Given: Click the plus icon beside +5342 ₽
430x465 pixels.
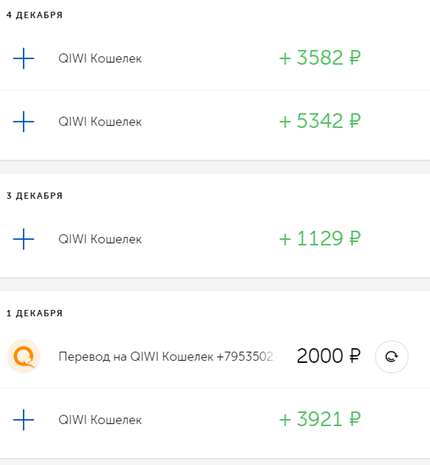Looking at the screenshot, I should [23, 122].
